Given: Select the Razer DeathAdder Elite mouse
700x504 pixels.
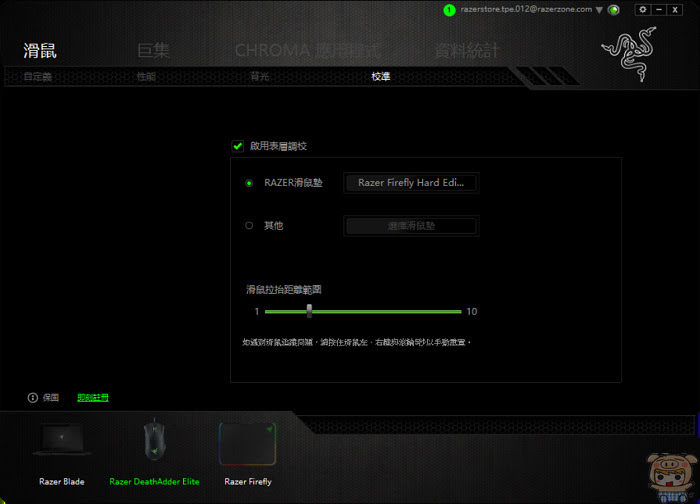Looking at the screenshot, I should coord(154,440).
